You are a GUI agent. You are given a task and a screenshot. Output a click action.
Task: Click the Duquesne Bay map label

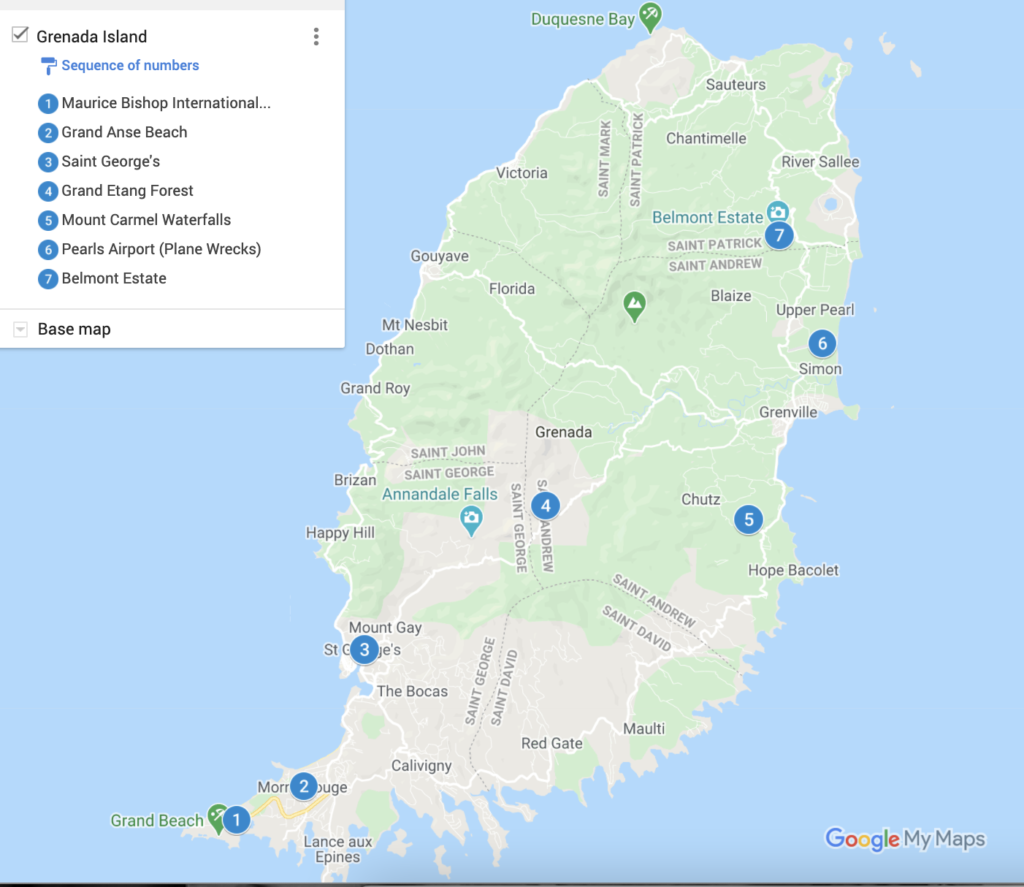tap(583, 20)
